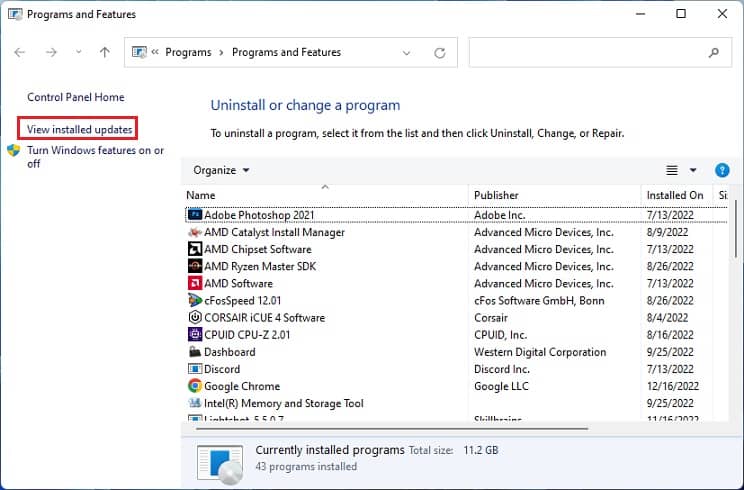Click the cFosSpeed 12.01 icon
Screen dimensions: 744x490
click(x=195, y=301)
